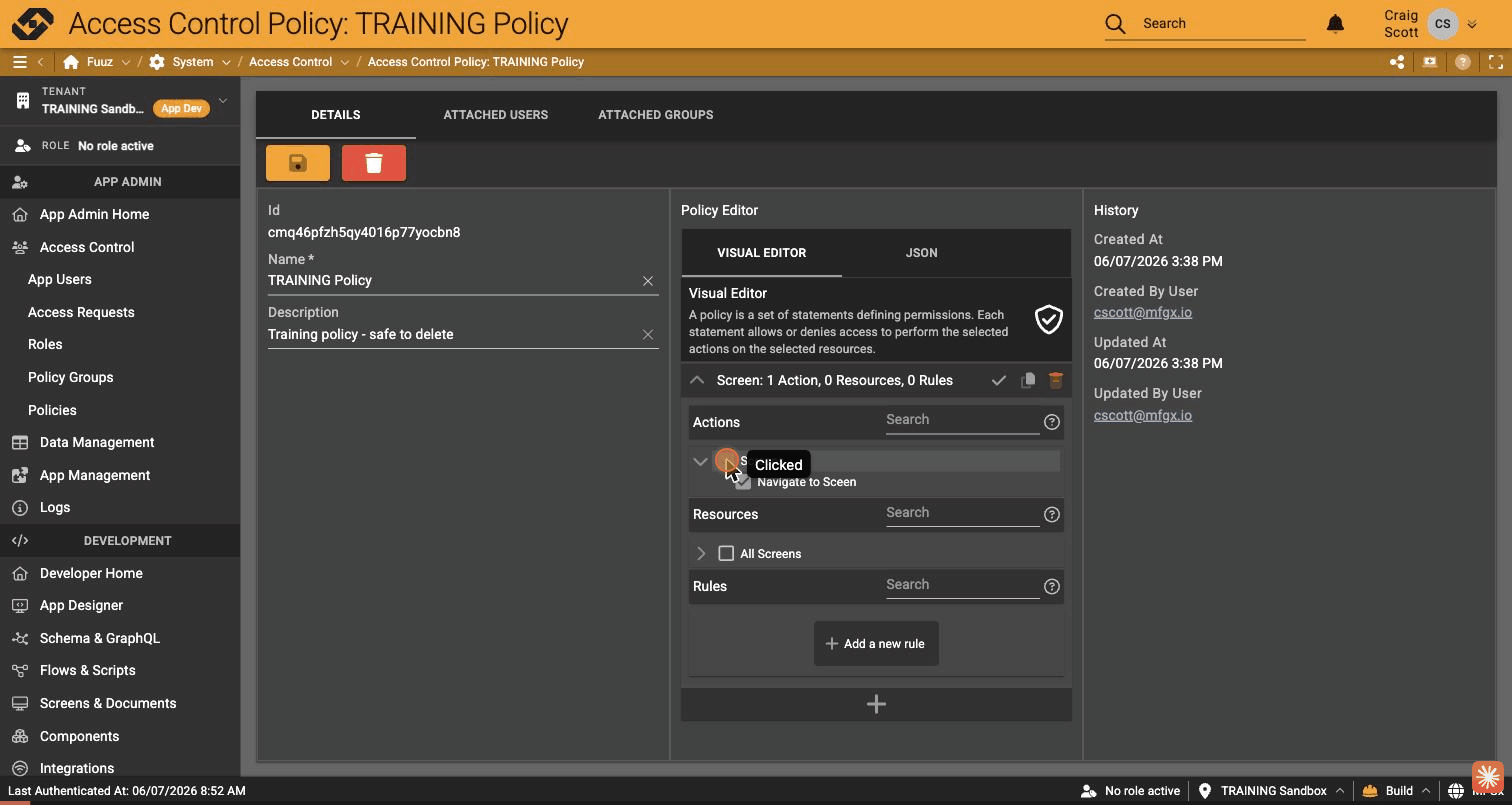Click into the Description text field
The width and height of the screenshot is (1512, 805).
click(x=452, y=335)
